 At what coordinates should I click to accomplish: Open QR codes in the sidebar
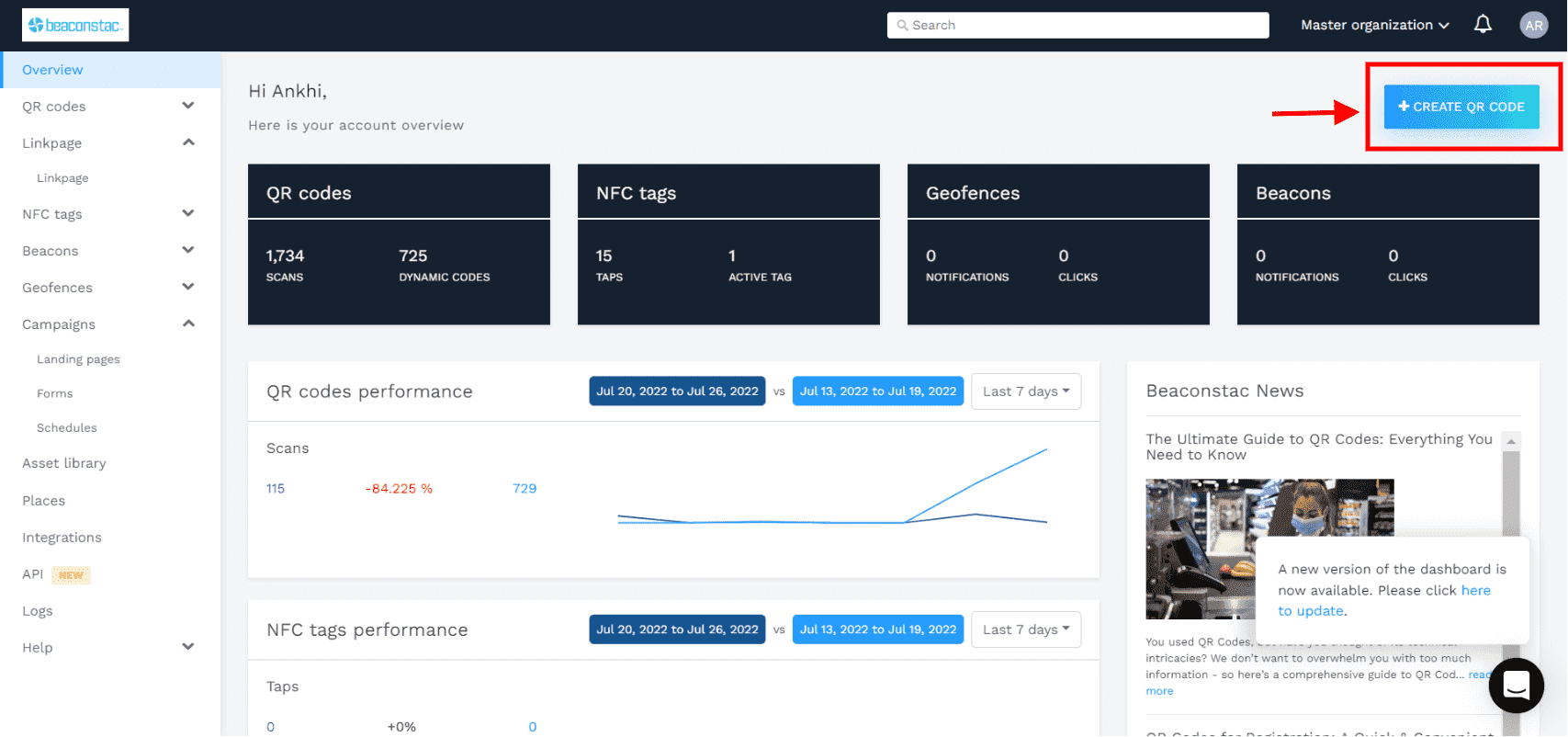coord(54,107)
